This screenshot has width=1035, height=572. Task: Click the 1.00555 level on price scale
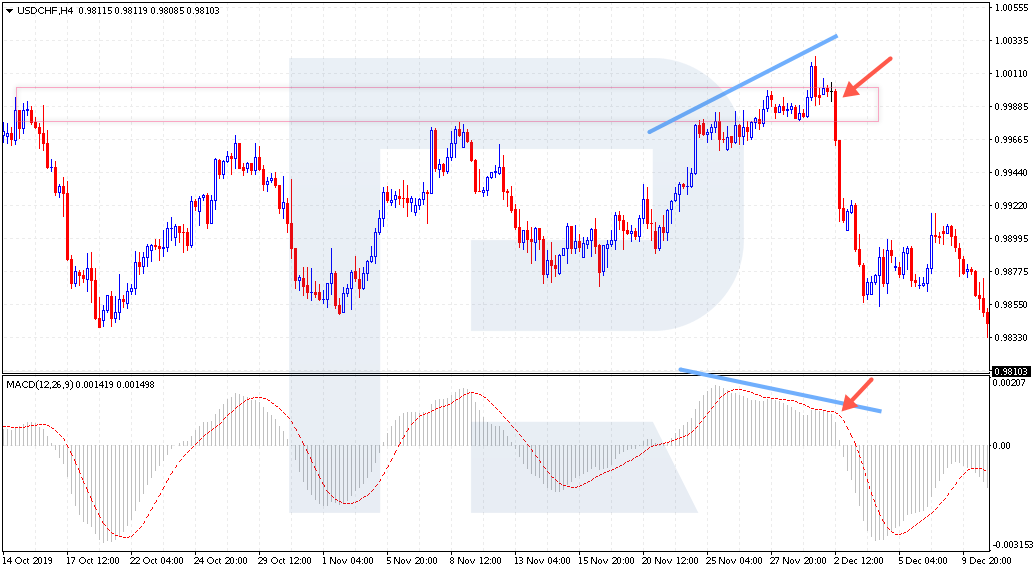tap(1011, 7)
